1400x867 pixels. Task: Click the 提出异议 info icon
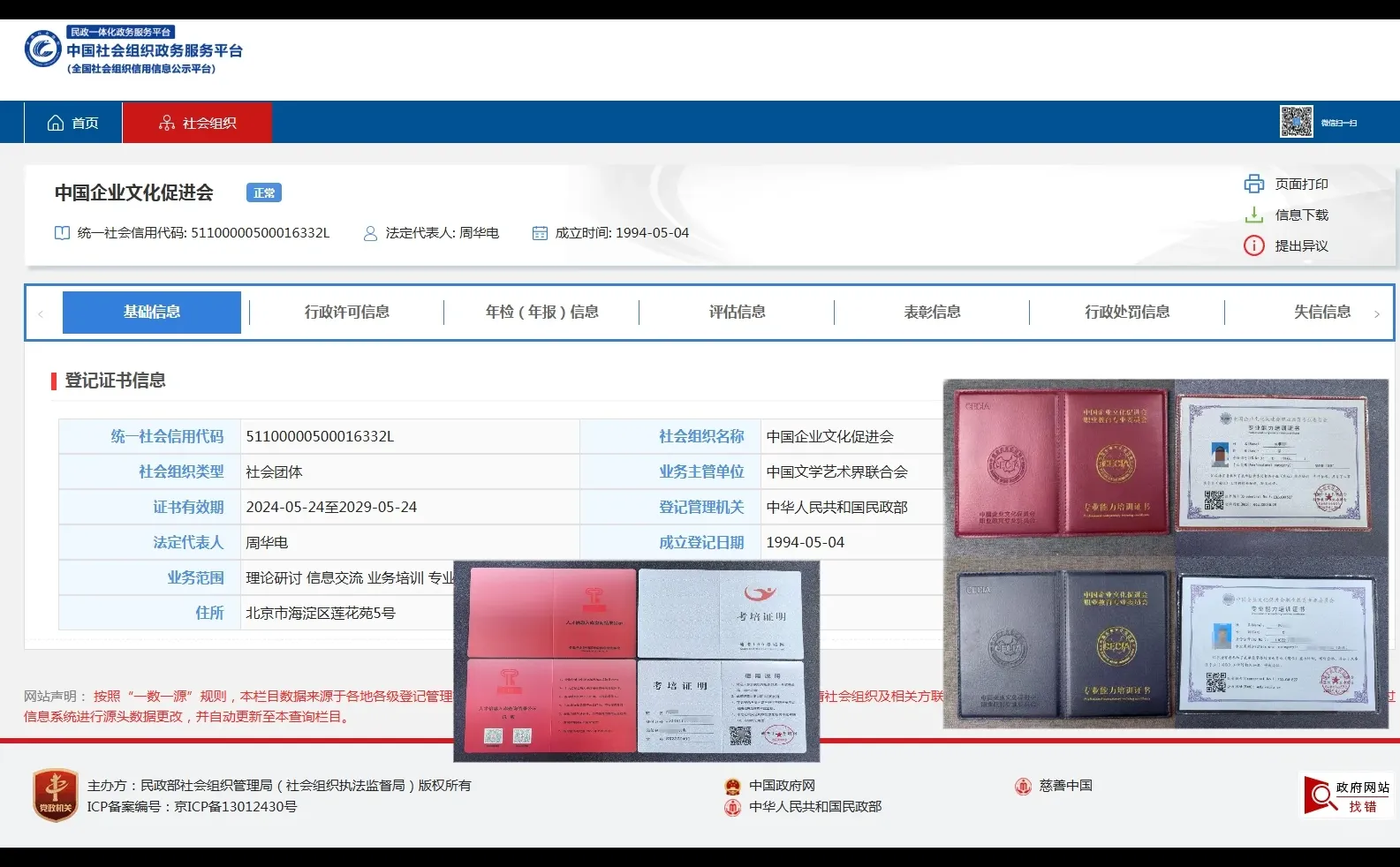click(1254, 245)
